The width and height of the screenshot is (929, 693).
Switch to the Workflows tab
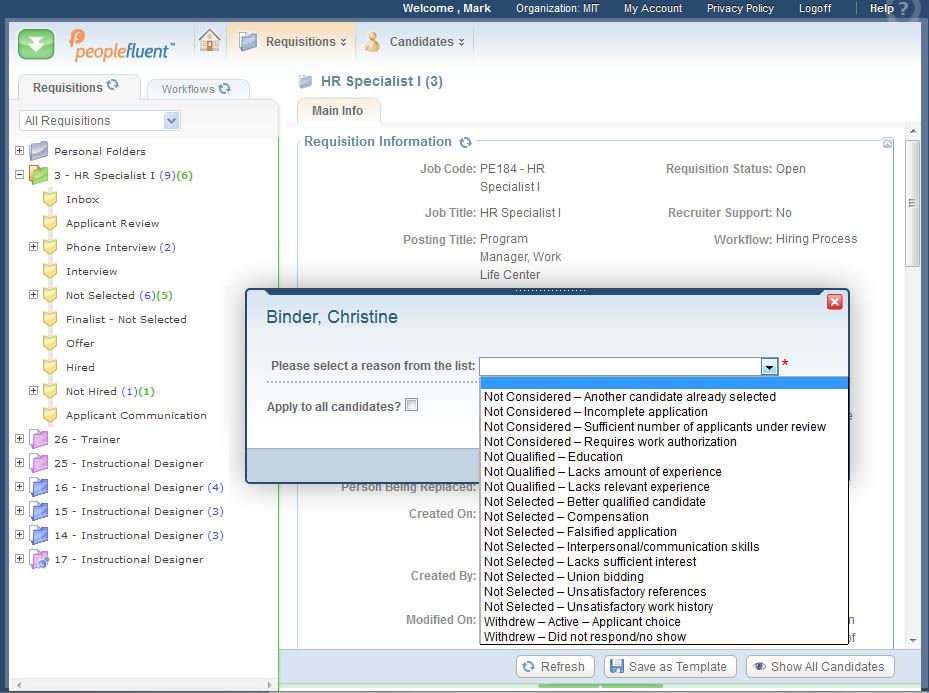tap(196, 89)
